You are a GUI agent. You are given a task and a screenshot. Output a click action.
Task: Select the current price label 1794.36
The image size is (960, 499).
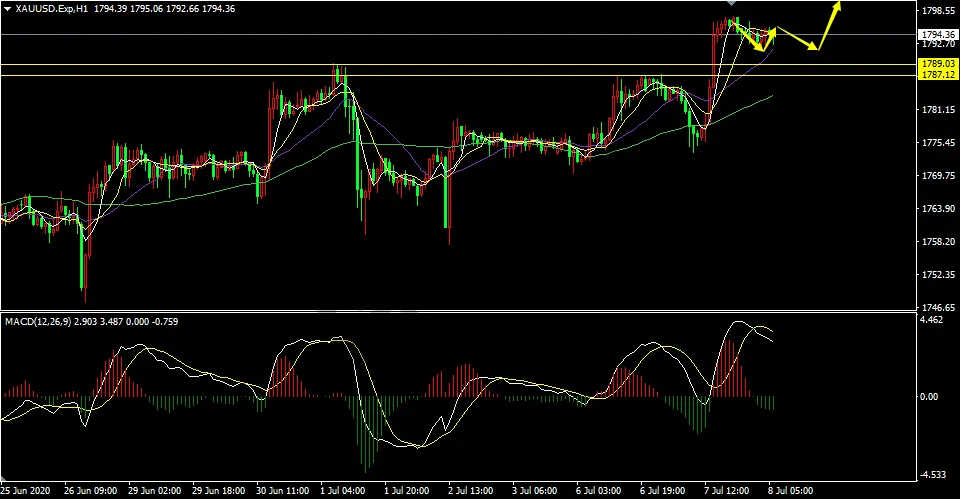coord(938,35)
